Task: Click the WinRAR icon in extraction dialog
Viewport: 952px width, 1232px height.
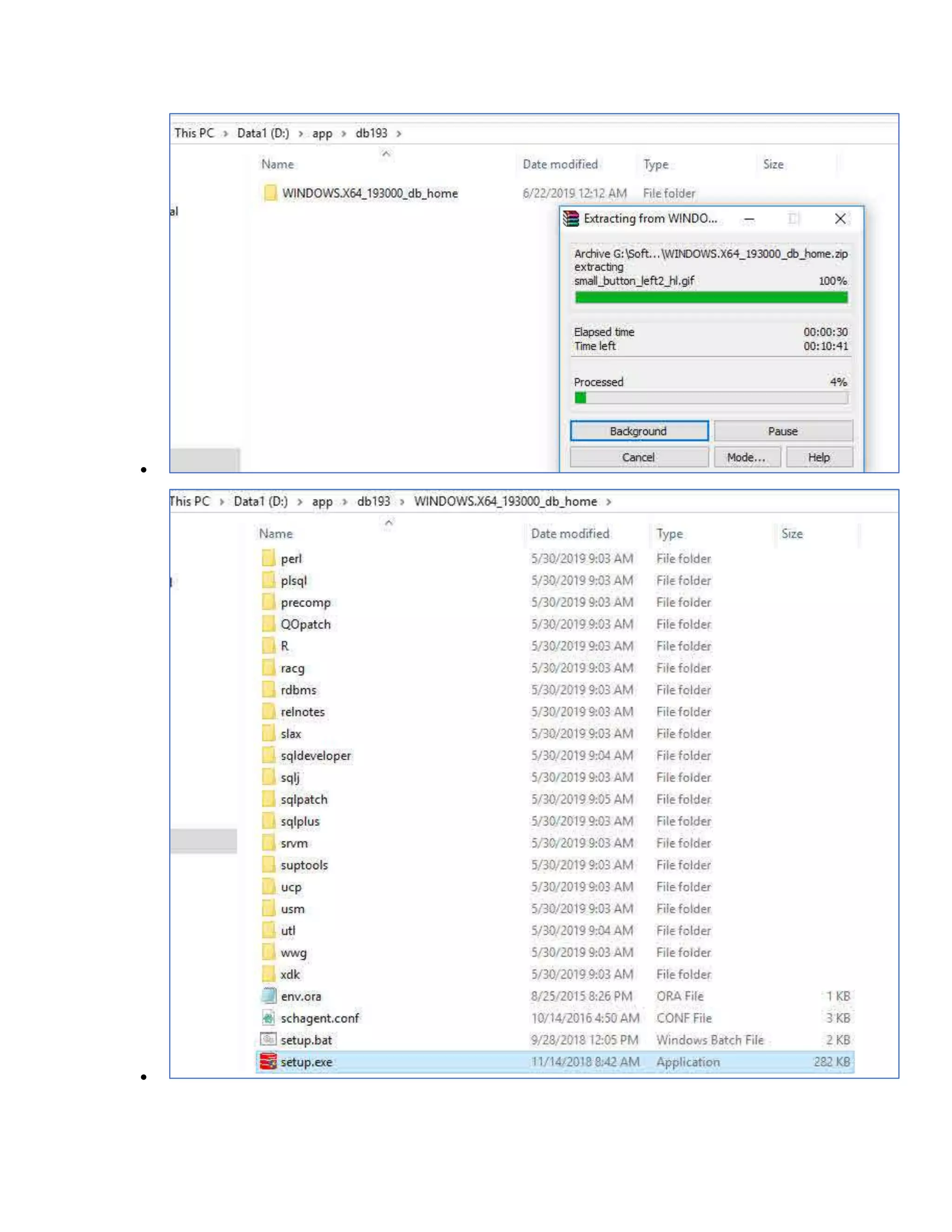Action: [x=571, y=219]
